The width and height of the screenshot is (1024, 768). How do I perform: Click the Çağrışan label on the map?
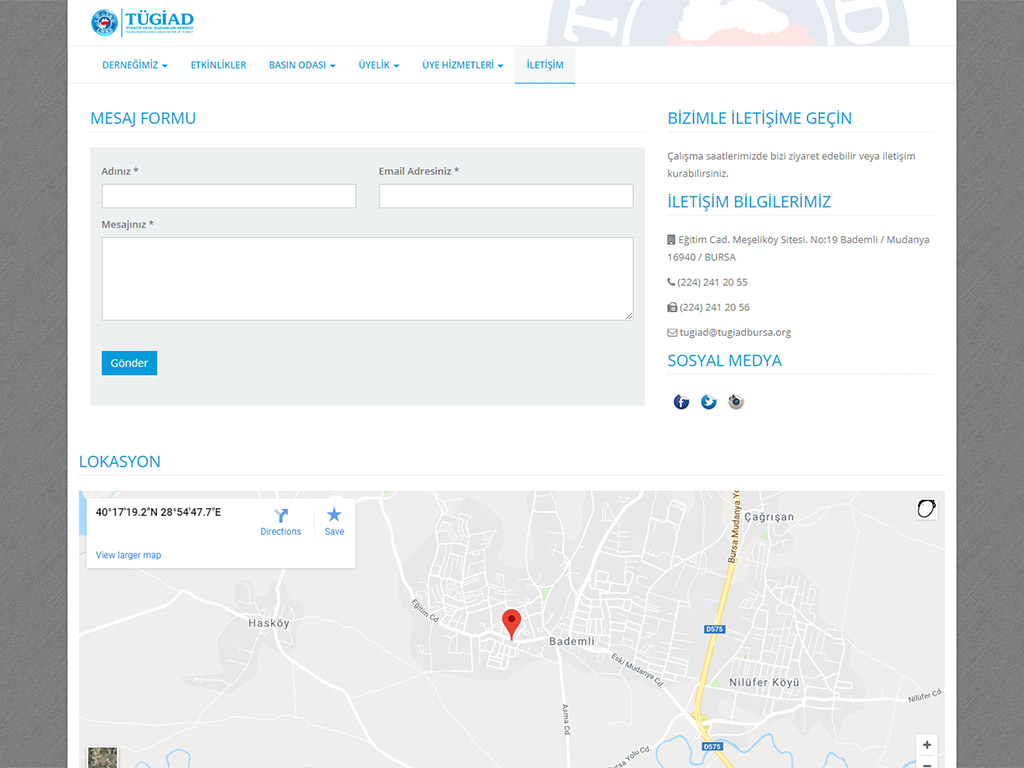[769, 517]
